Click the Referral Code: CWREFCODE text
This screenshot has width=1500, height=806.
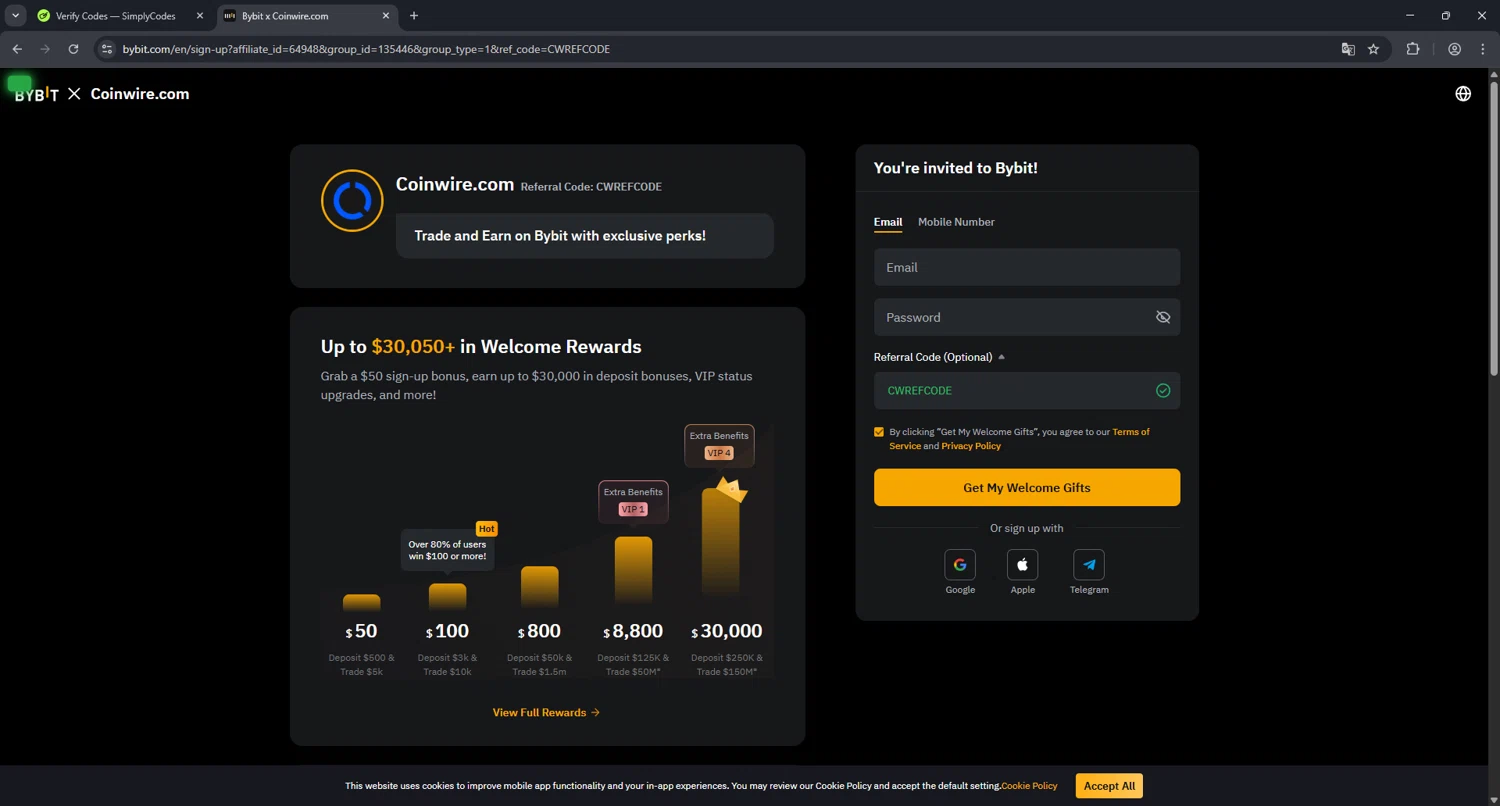(591, 187)
